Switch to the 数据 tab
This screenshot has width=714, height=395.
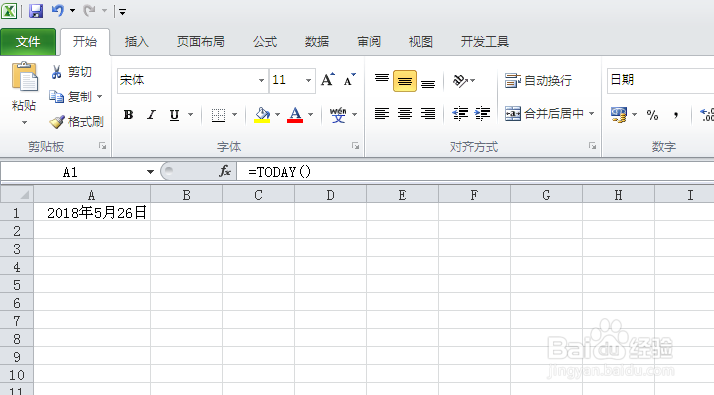pyautogui.click(x=317, y=42)
